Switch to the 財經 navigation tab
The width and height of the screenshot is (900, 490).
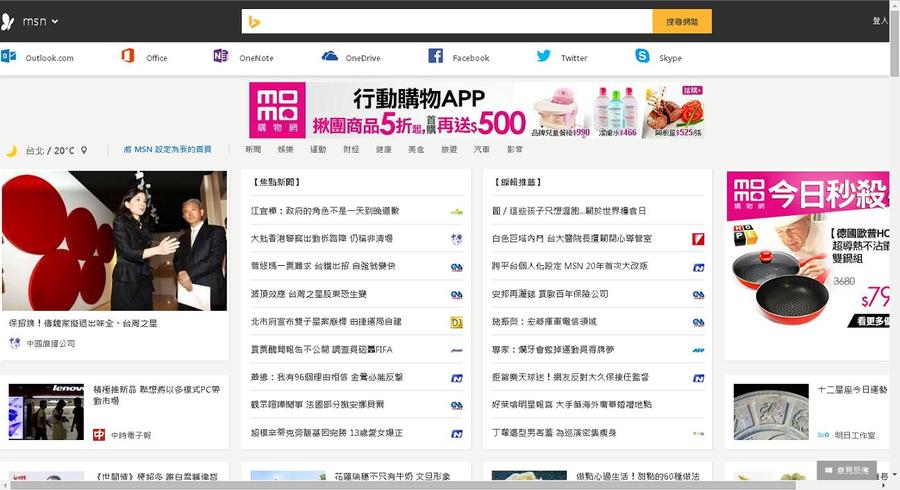pos(350,150)
